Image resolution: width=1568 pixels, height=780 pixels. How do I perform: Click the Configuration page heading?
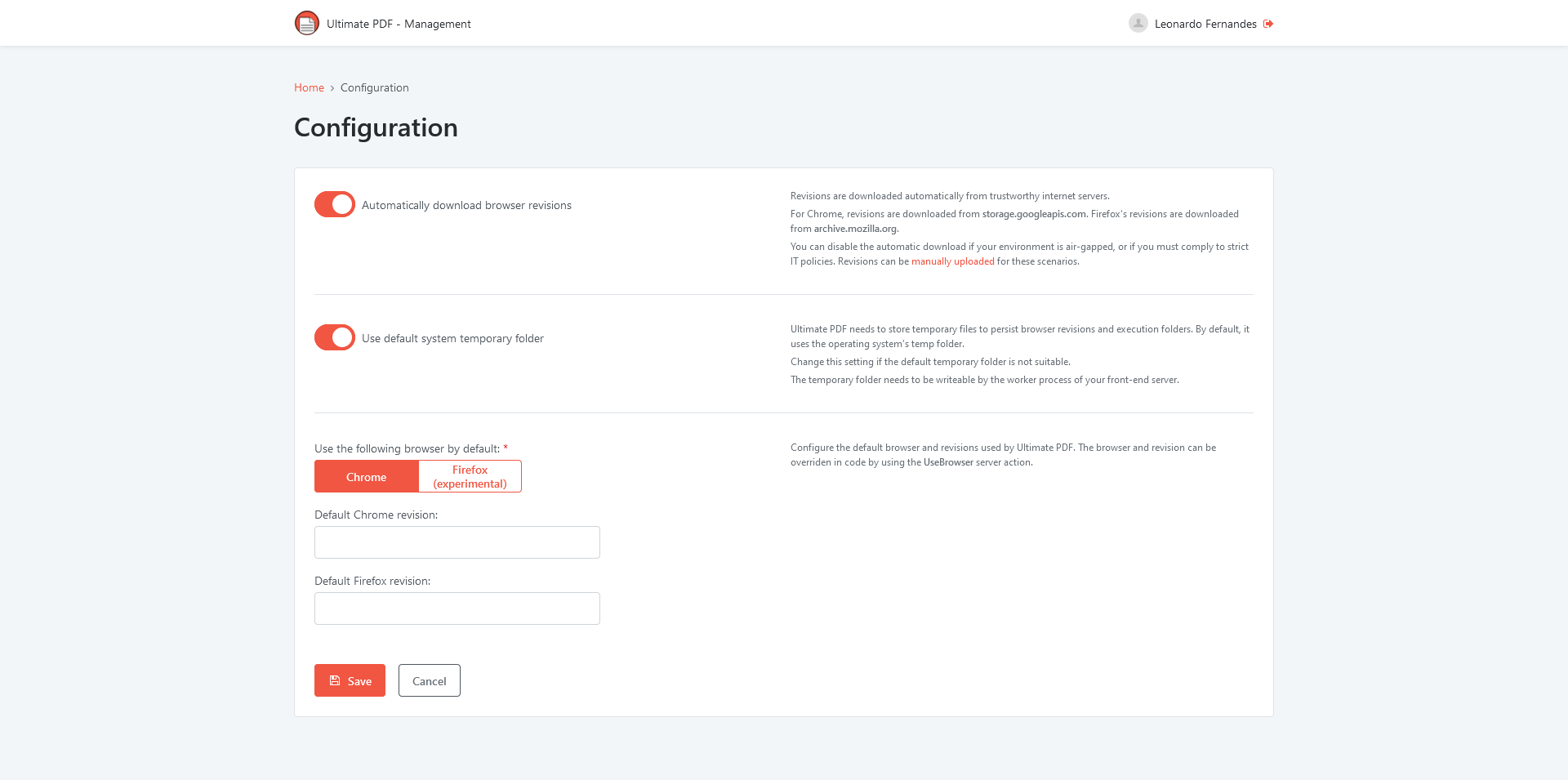coord(376,127)
